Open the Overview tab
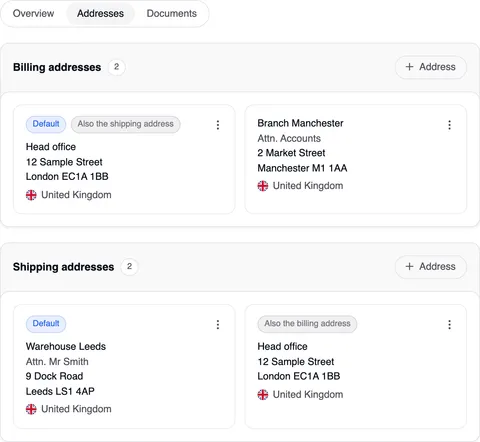The width and height of the screenshot is (480, 442). click(x=33, y=13)
